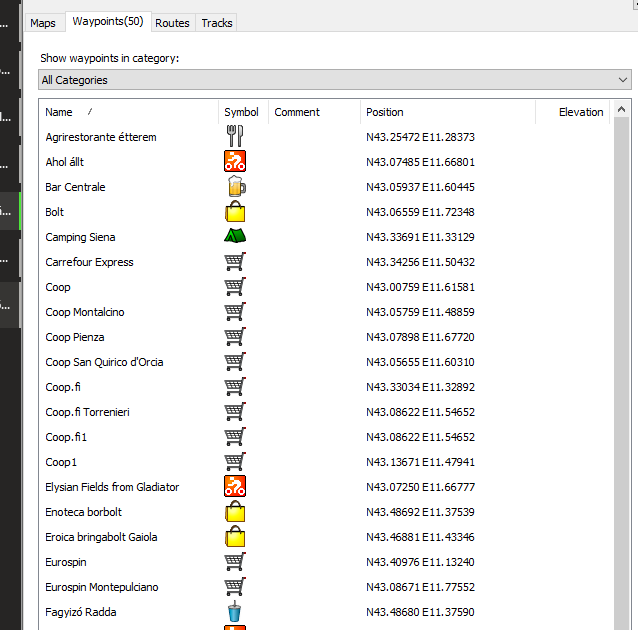Open the Routes tab
638x630 pixels.
[172, 23]
